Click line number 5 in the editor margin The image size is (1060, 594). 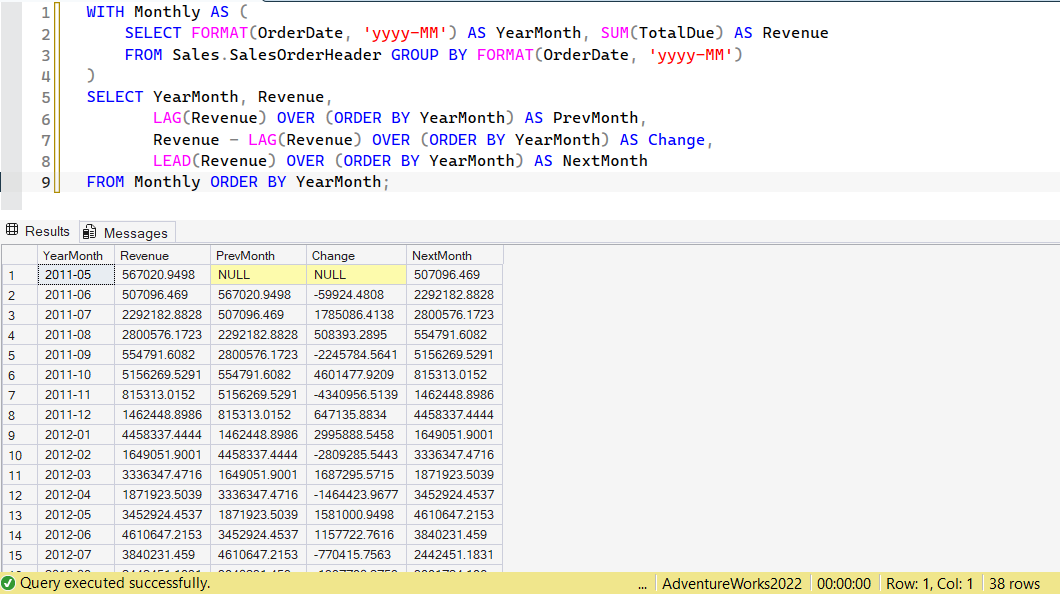click(x=45, y=97)
